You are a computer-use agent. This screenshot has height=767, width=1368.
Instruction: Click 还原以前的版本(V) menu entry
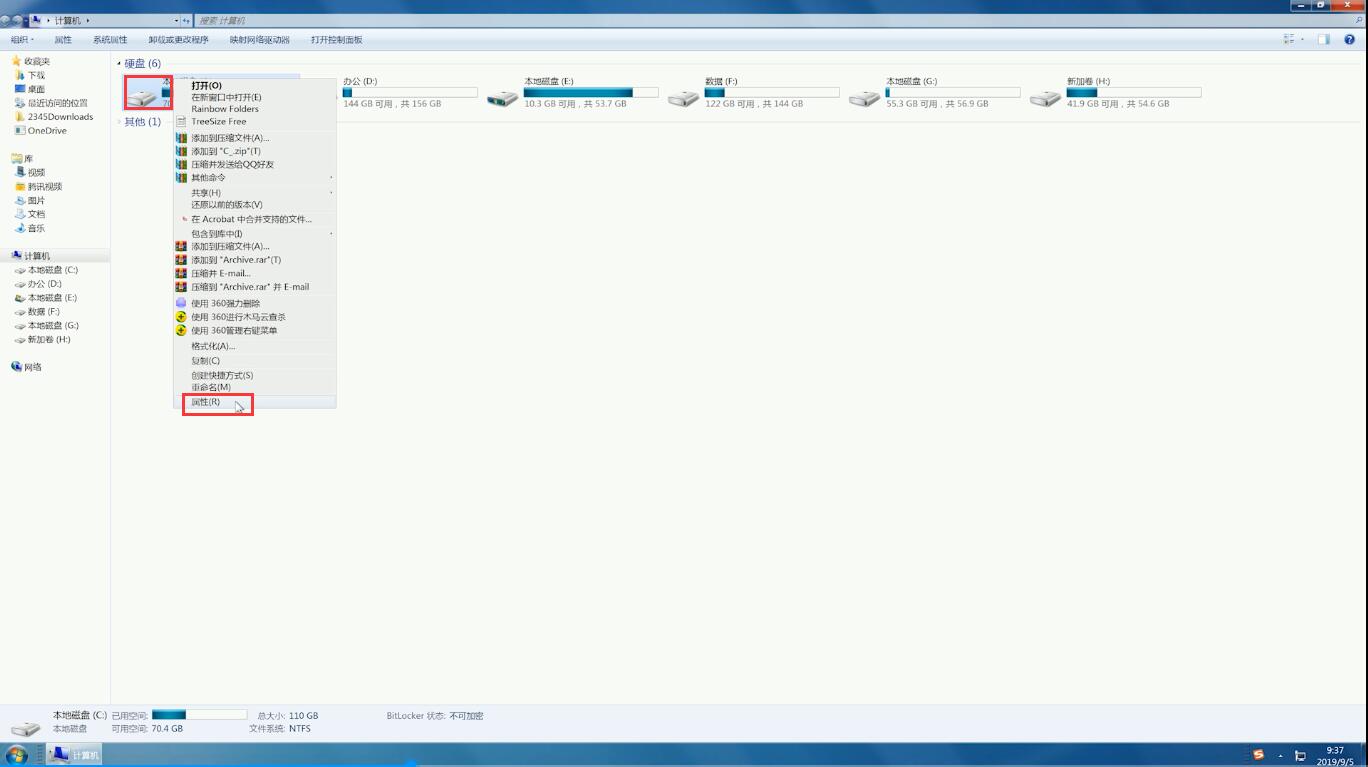(x=226, y=204)
